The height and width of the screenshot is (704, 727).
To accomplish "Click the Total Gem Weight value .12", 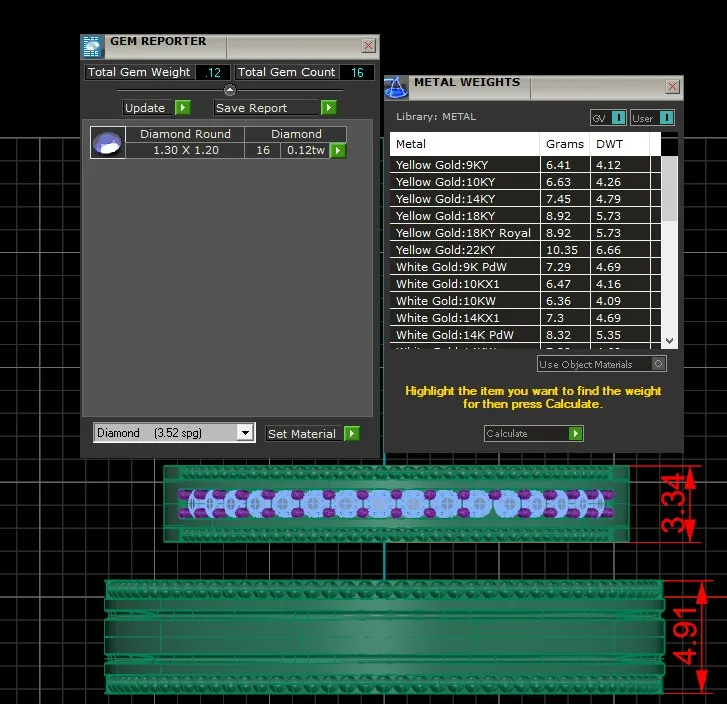I will 213,72.
